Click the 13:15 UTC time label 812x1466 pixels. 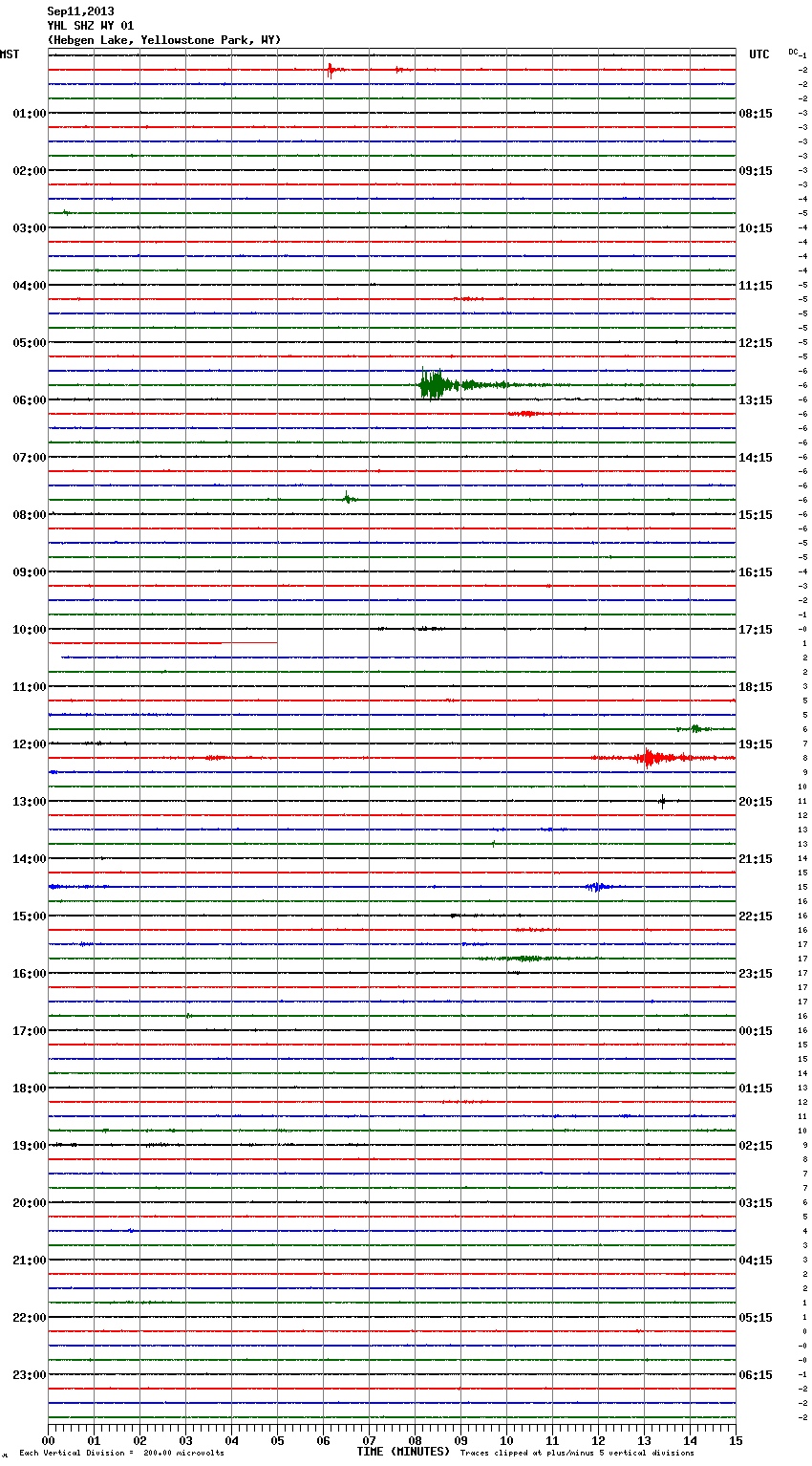coord(756,400)
